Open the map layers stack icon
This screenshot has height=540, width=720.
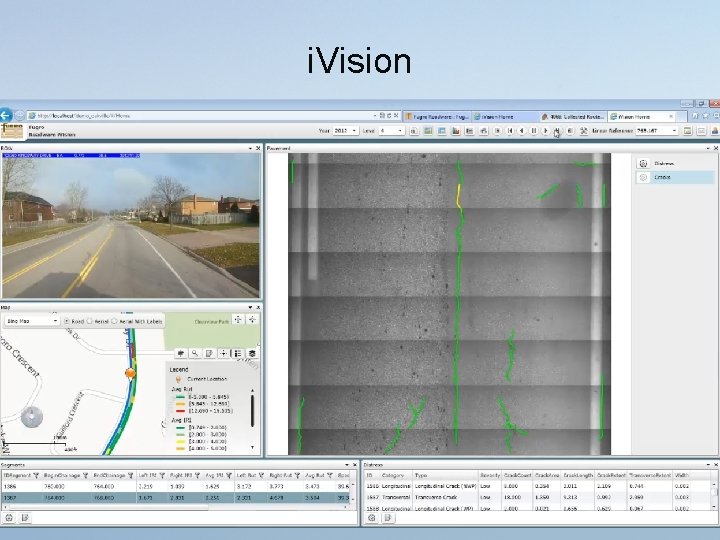point(252,352)
